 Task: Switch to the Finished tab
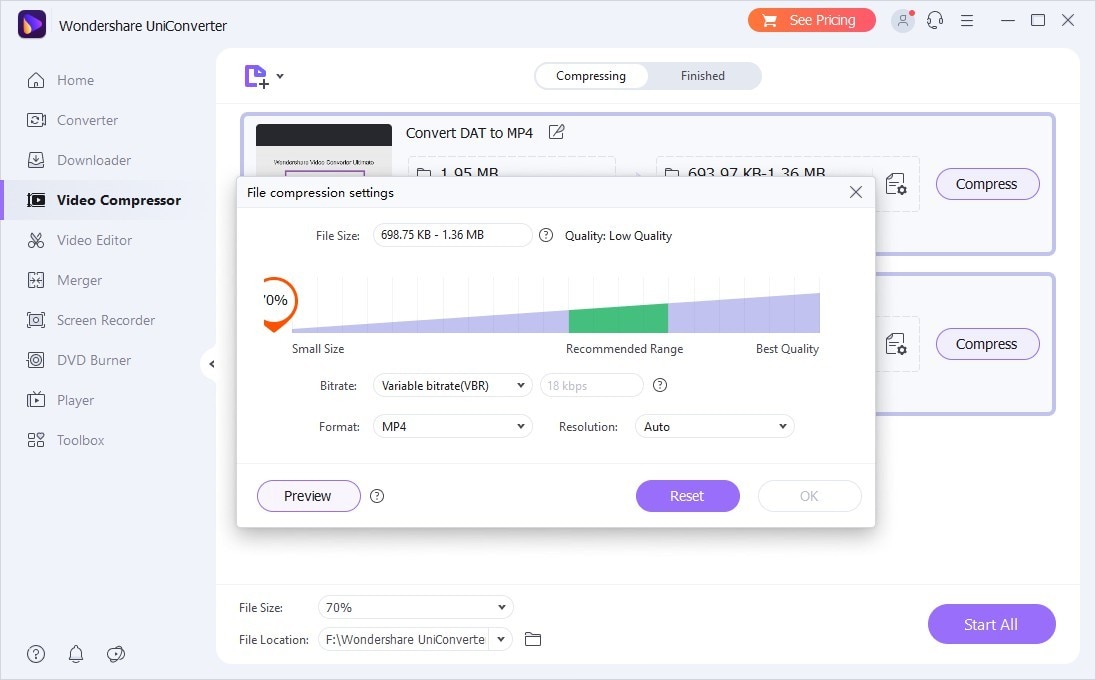pyautogui.click(x=702, y=75)
